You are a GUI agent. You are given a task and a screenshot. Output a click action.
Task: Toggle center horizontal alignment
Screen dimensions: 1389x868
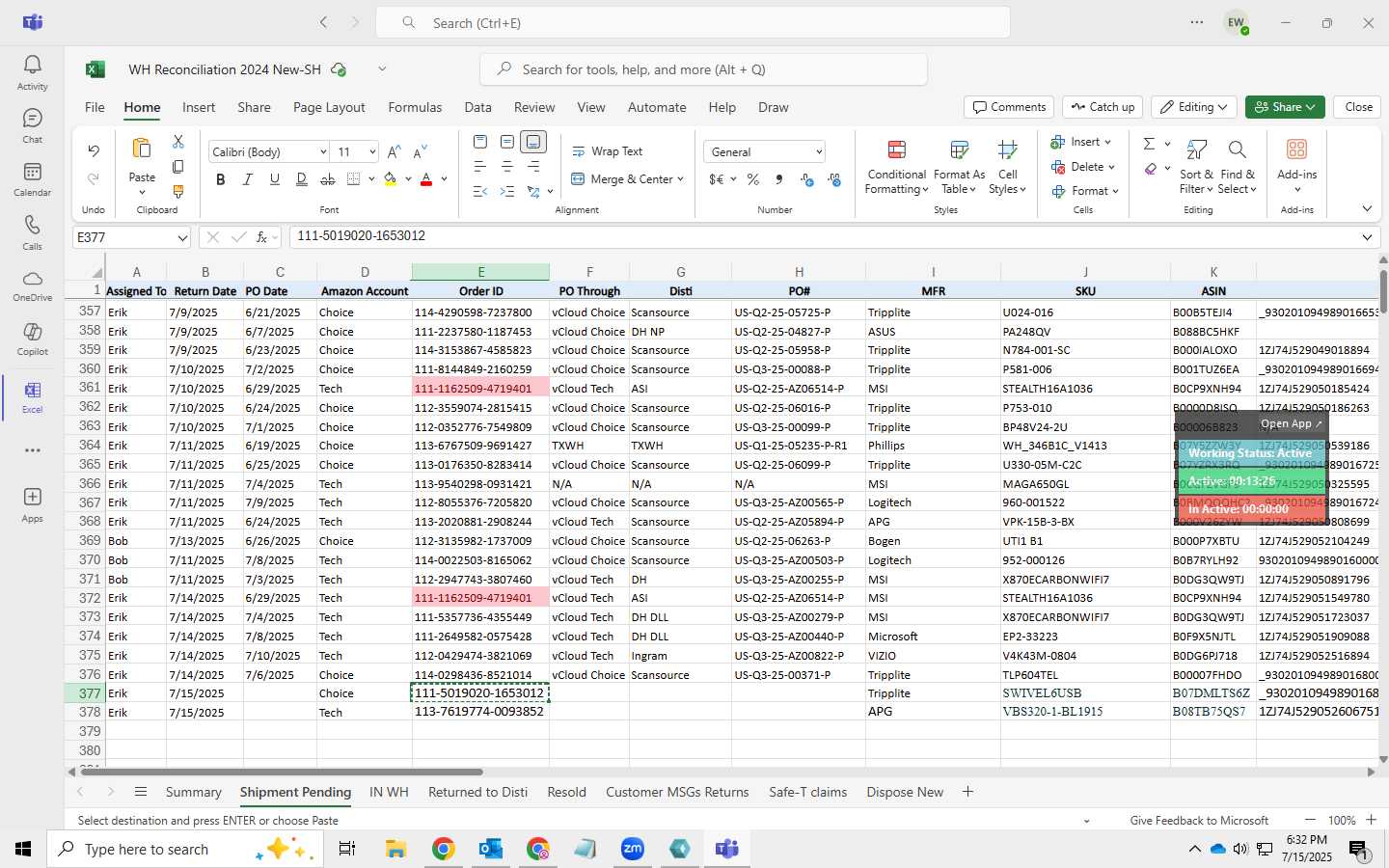507,167
